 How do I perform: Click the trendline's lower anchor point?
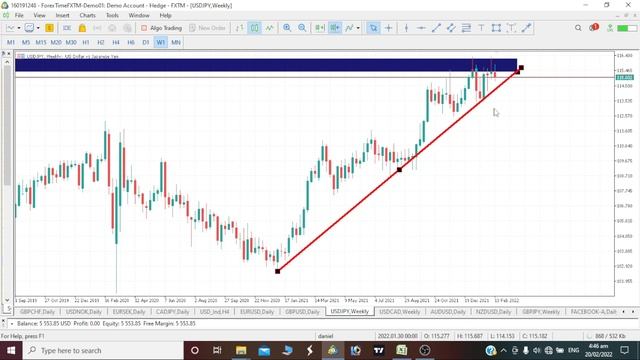coord(278,271)
